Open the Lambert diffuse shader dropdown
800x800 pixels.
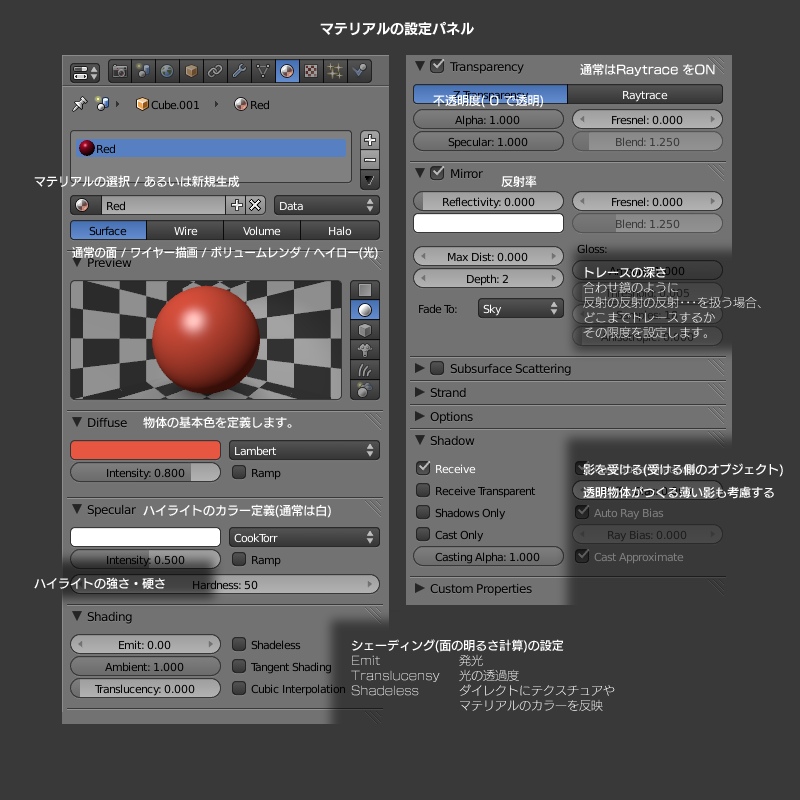click(x=303, y=450)
